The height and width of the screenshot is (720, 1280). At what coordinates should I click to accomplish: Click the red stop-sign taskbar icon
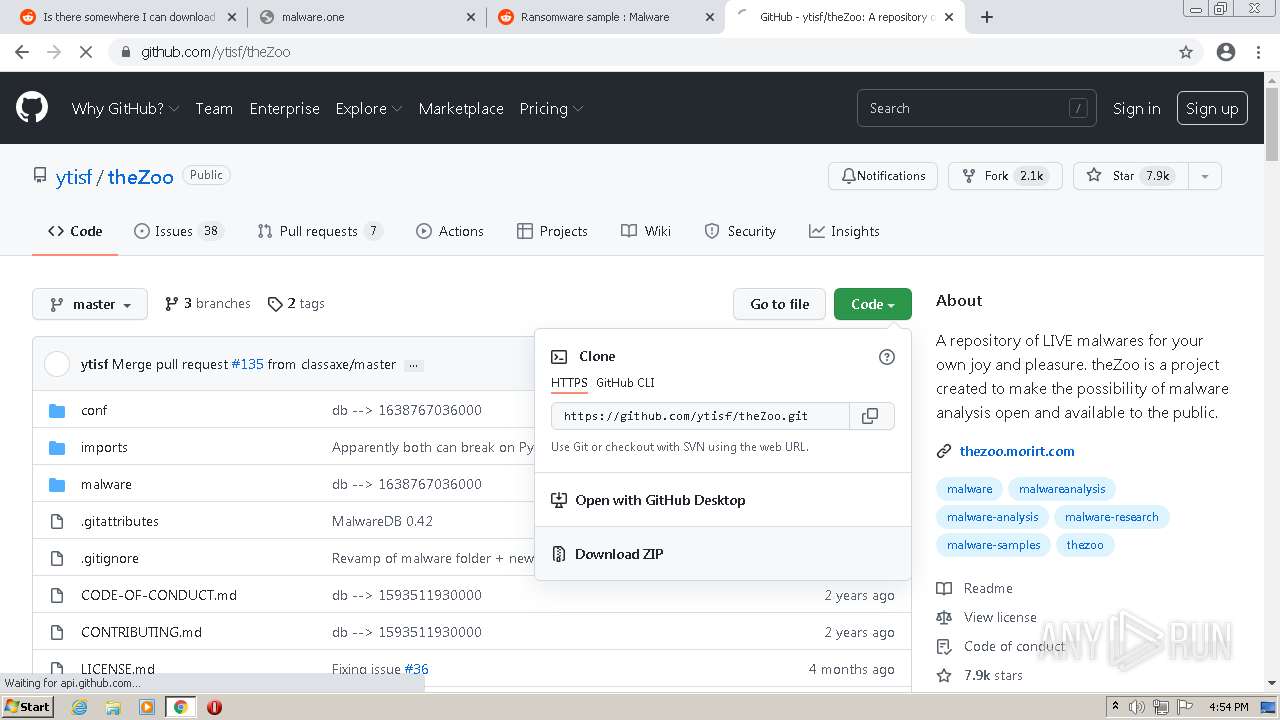coord(214,707)
